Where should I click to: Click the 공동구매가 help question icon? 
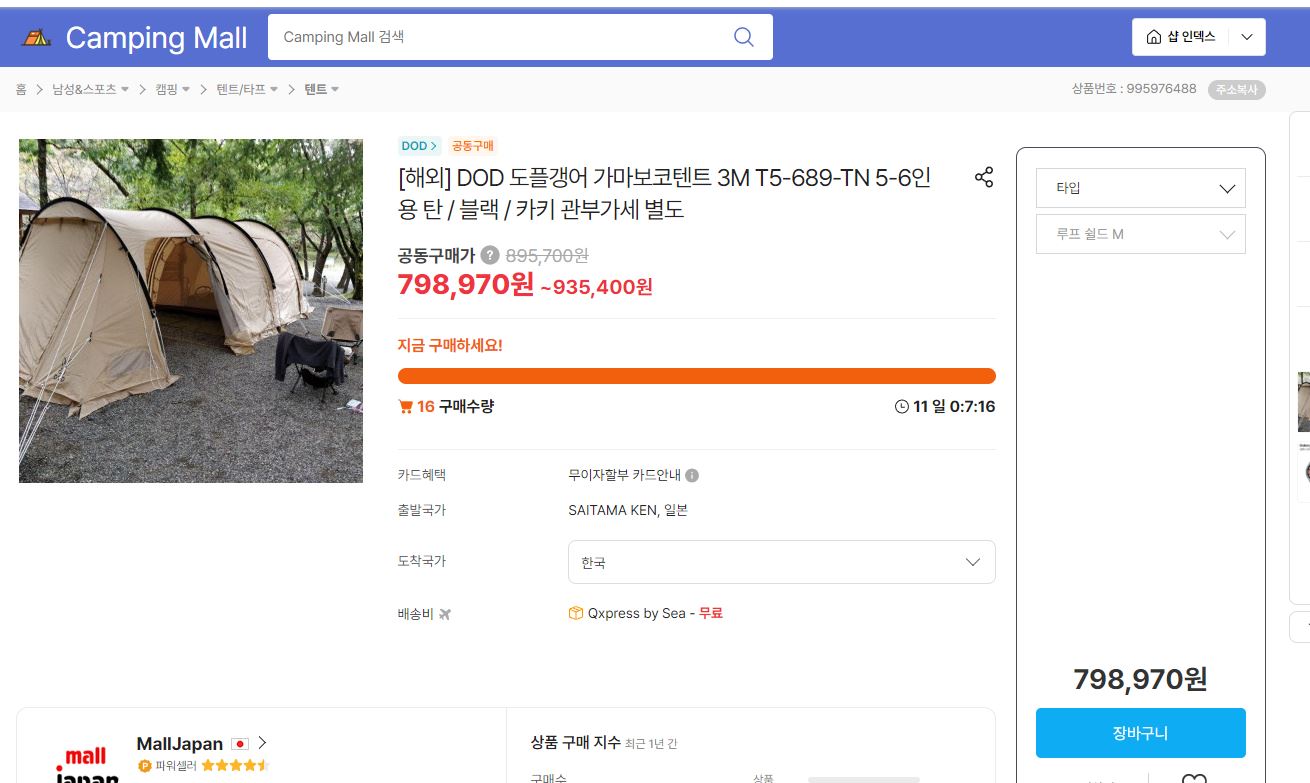(x=490, y=255)
